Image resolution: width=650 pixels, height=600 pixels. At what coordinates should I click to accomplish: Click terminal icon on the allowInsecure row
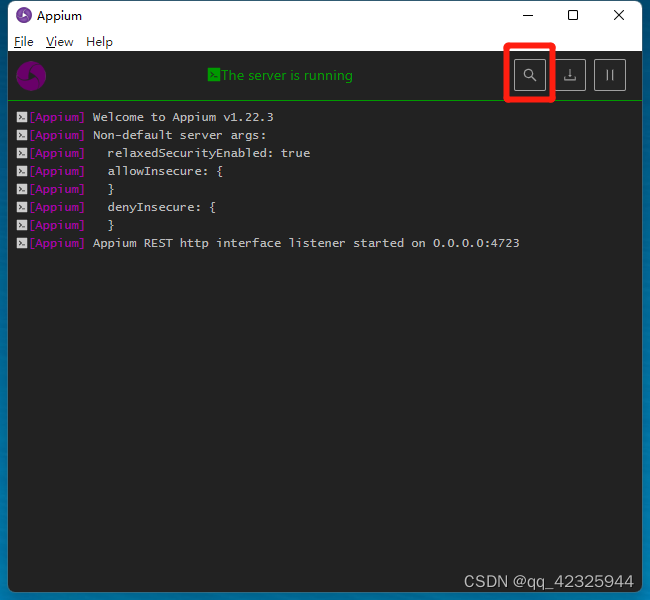coord(22,171)
